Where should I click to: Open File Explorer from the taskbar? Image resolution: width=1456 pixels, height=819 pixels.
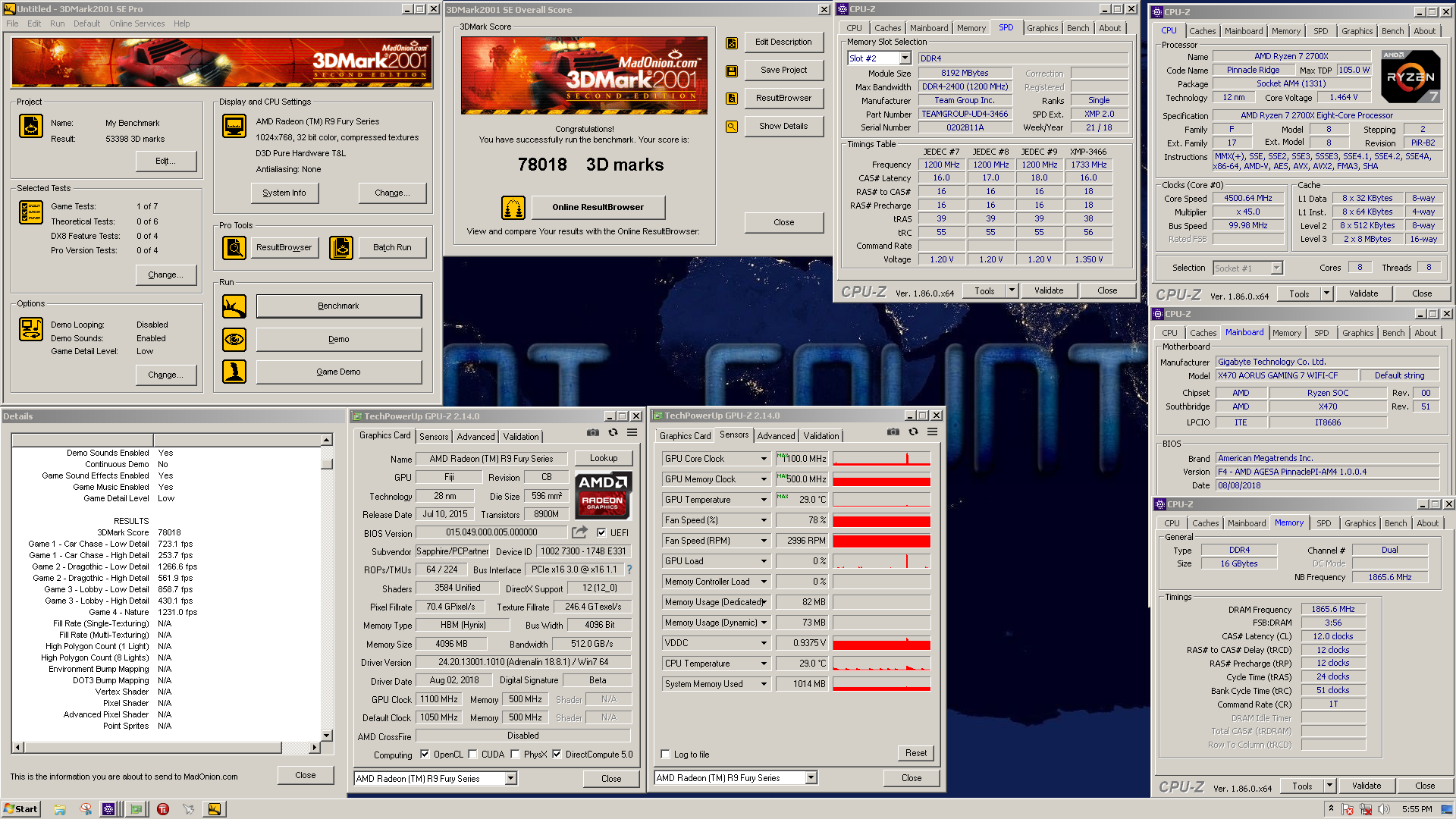[60, 809]
